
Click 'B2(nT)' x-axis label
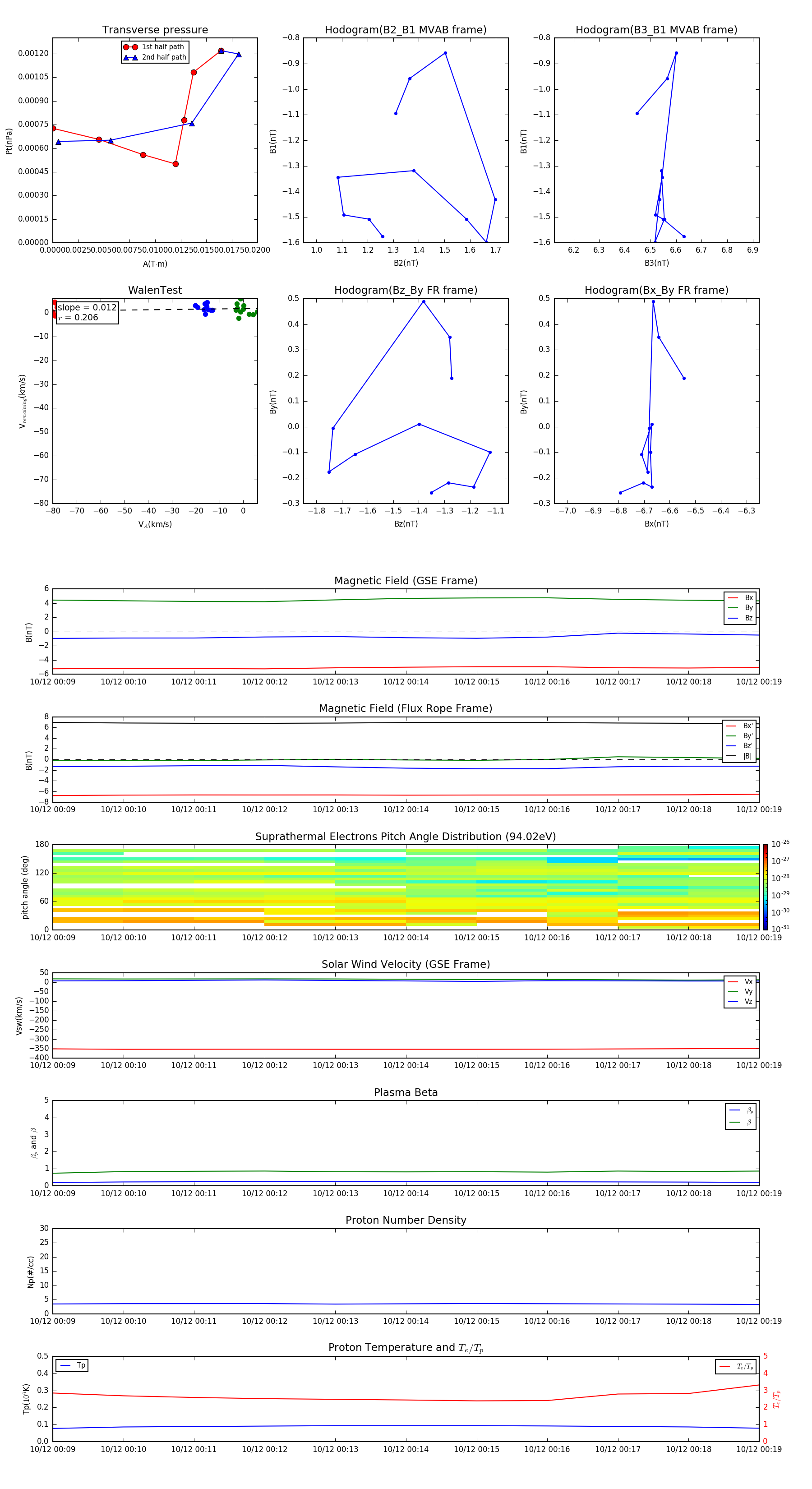click(x=406, y=263)
